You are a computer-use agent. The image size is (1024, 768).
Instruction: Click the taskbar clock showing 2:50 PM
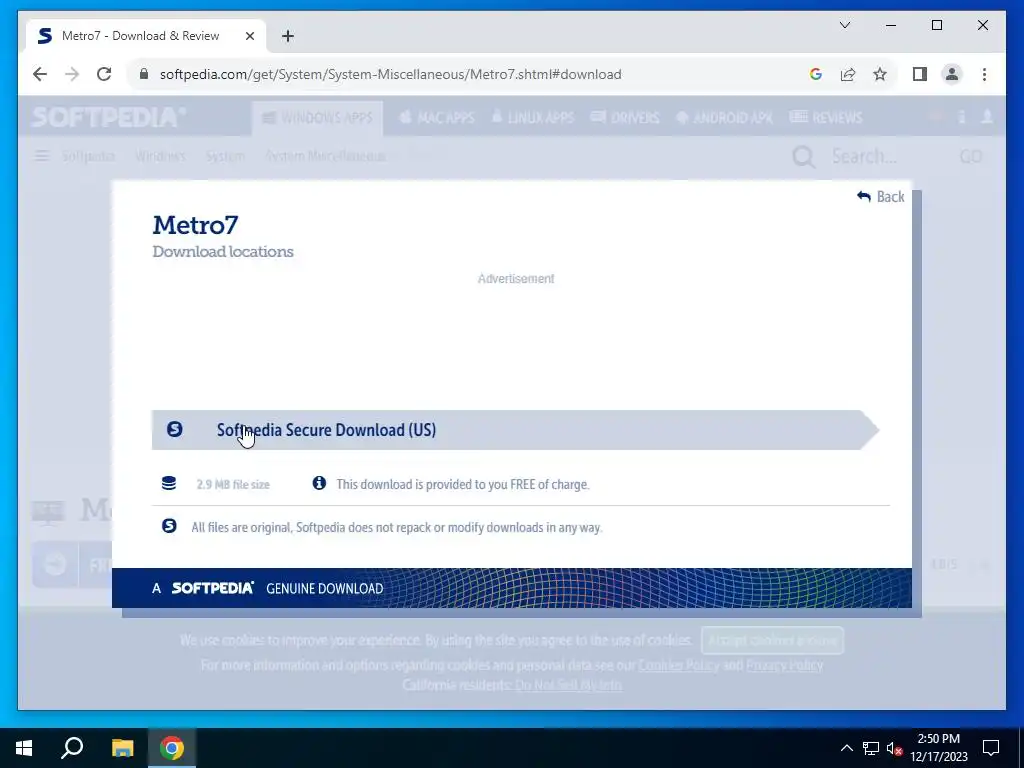[x=938, y=748]
